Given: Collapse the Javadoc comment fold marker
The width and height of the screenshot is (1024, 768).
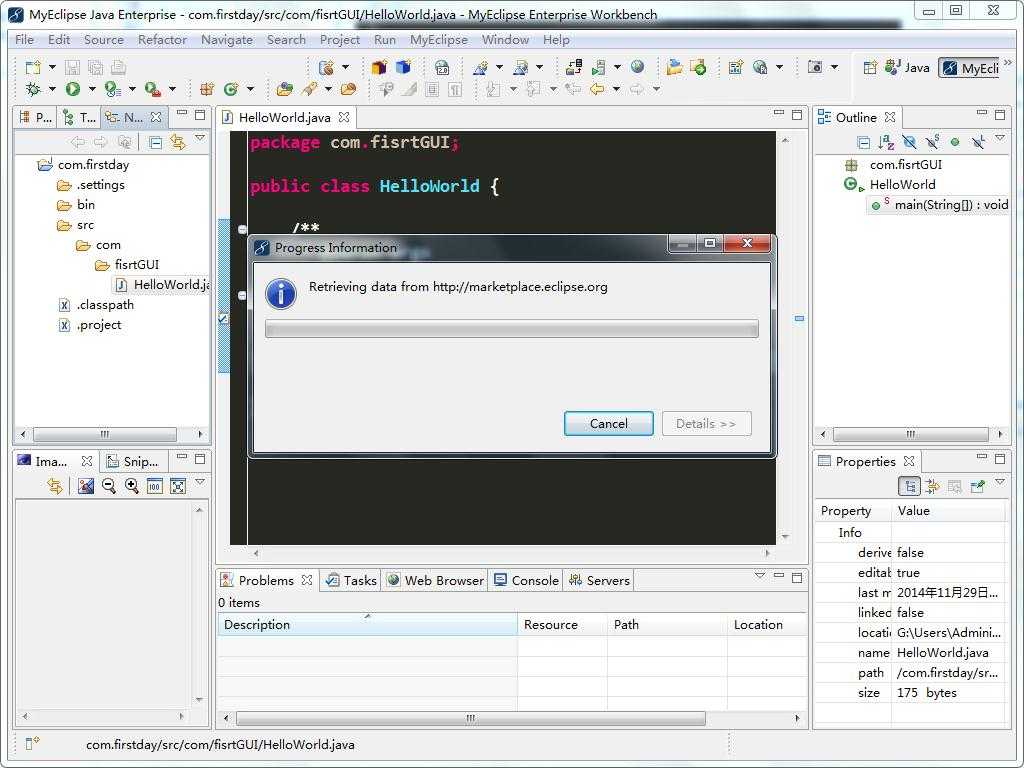Looking at the screenshot, I should [x=242, y=229].
